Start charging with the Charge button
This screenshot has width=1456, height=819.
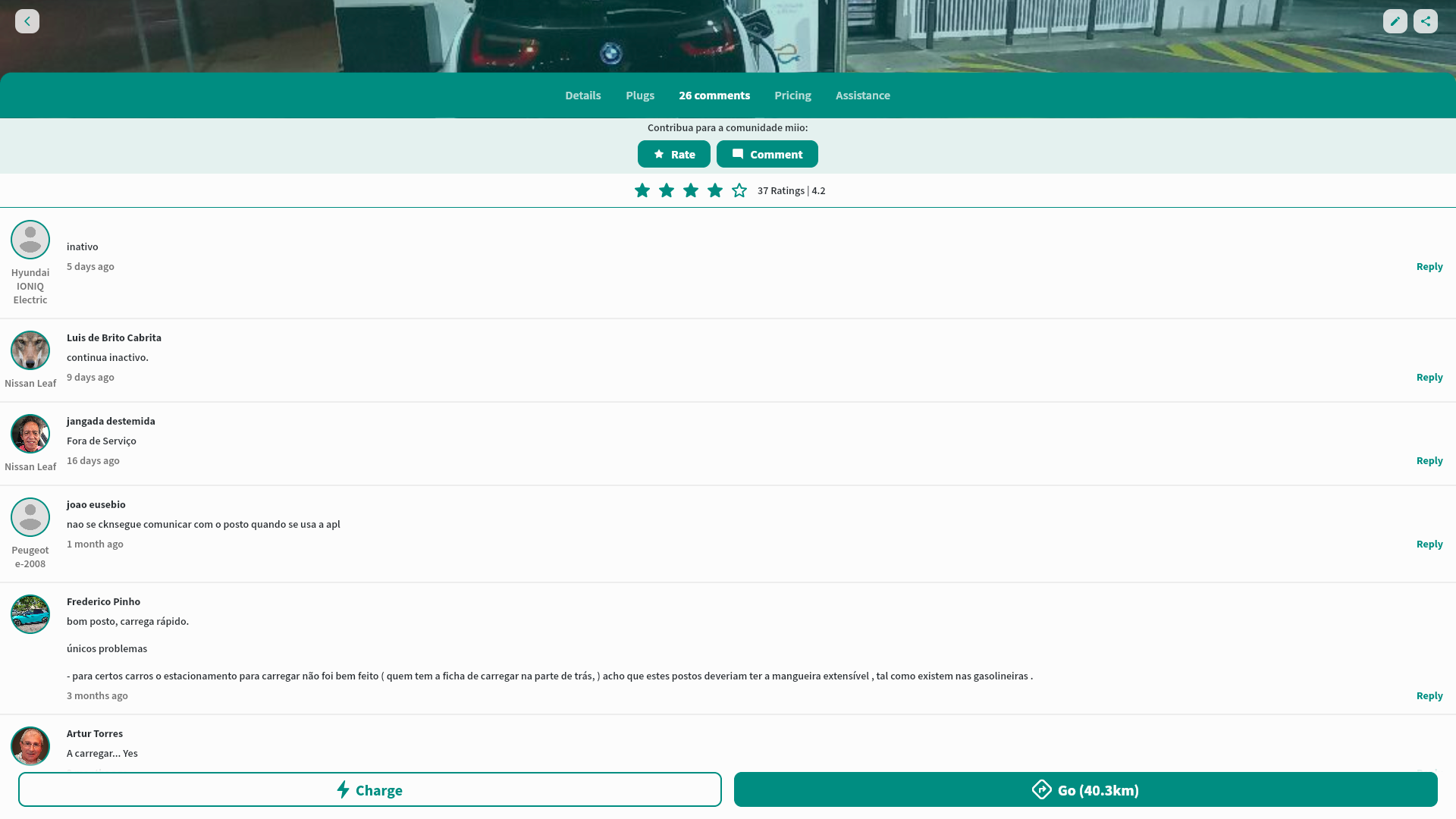[x=369, y=789]
